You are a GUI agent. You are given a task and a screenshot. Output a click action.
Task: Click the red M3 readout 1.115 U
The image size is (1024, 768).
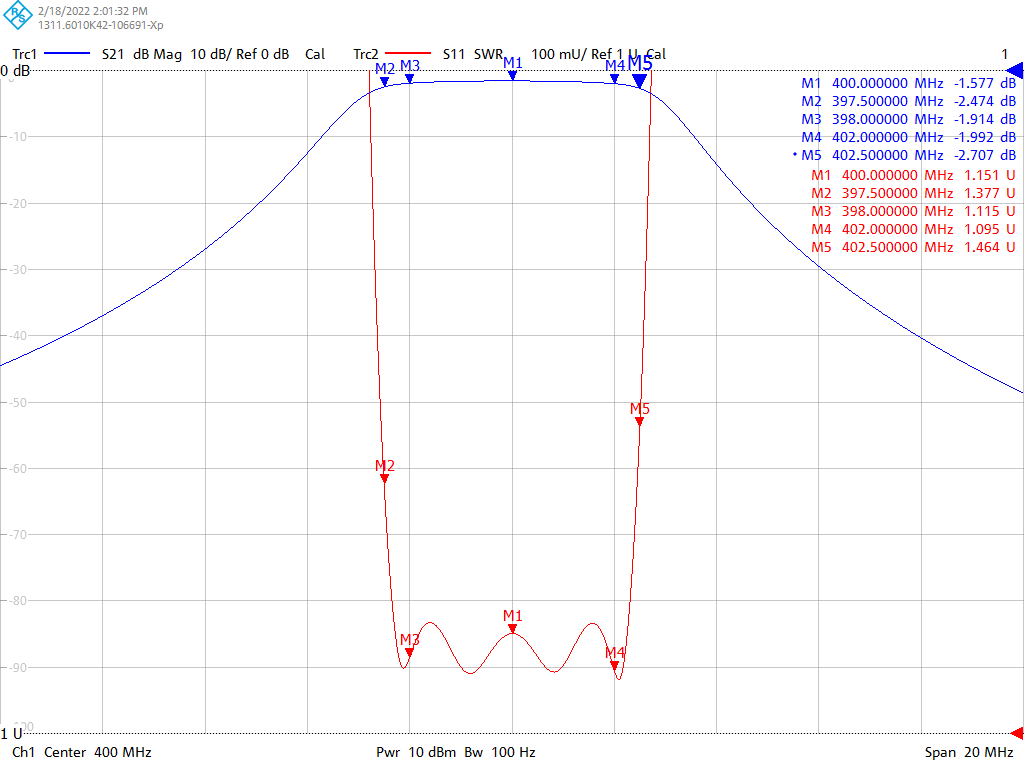coord(913,211)
